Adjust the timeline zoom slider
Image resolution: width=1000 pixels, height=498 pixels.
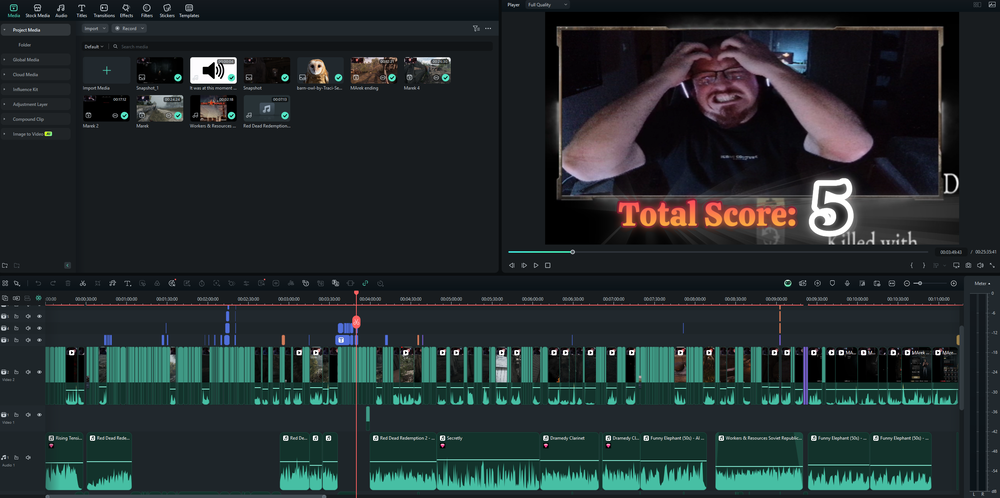pyautogui.click(x=919, y=283)
